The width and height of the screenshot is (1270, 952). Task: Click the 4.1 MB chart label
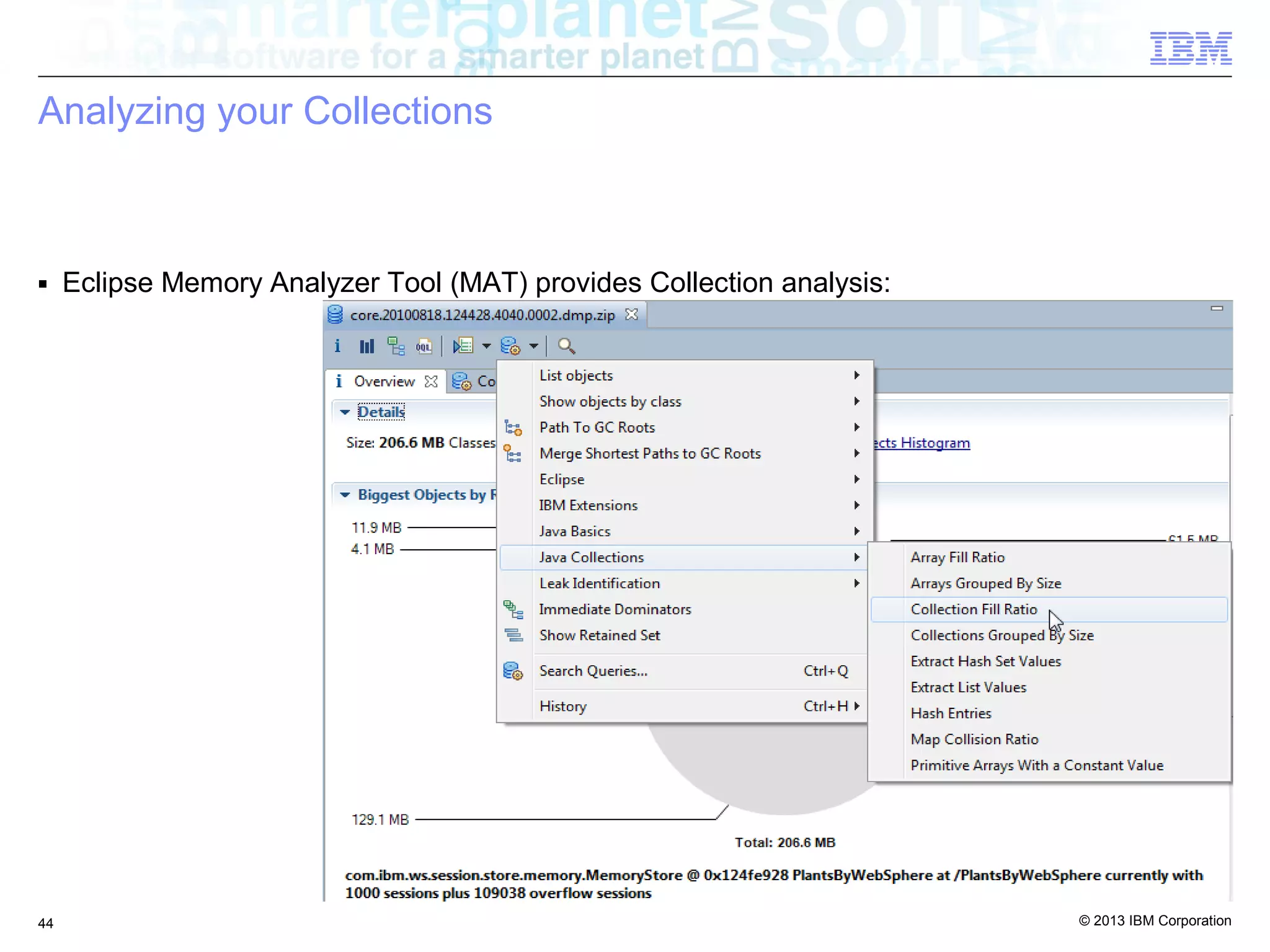372,549
